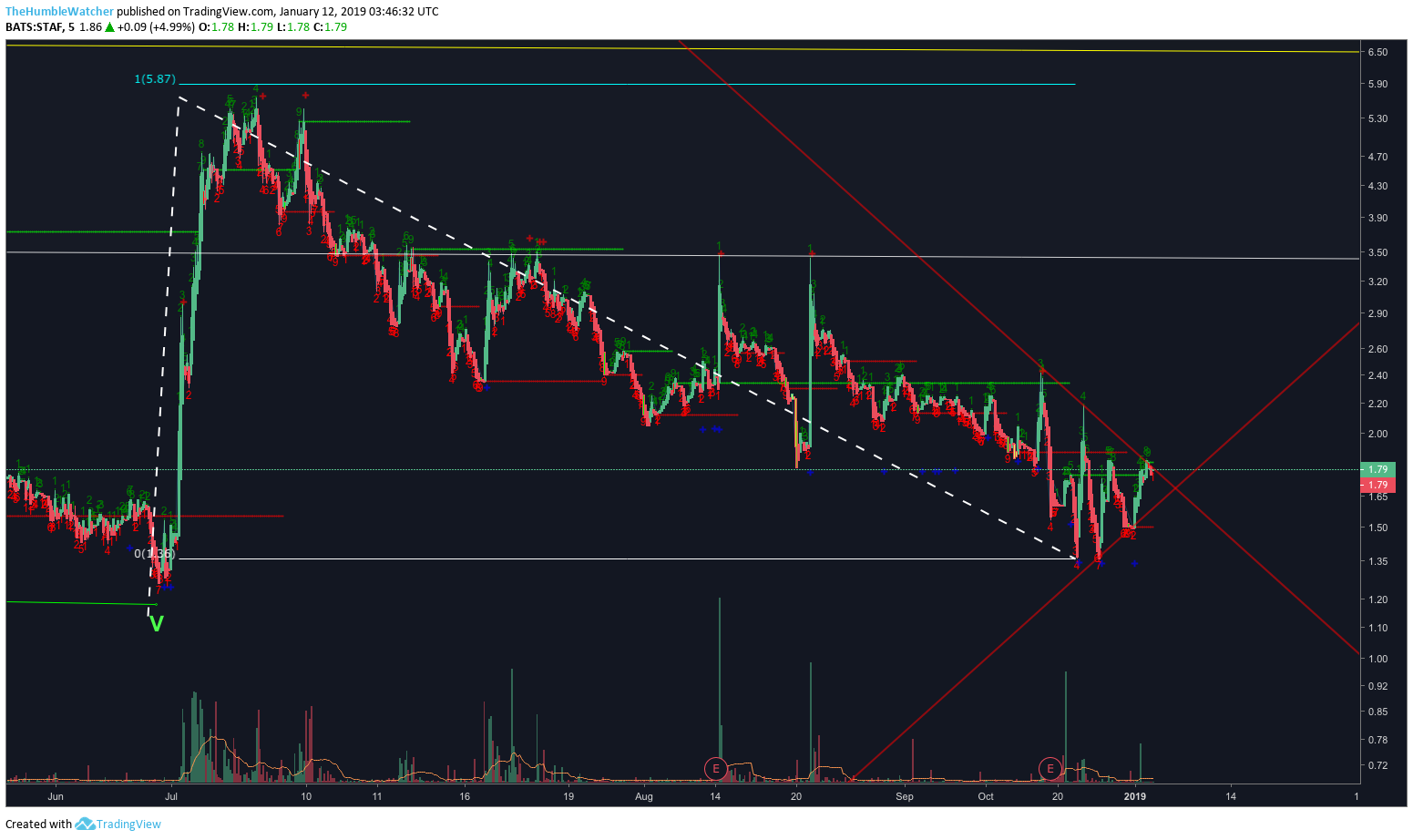1413x840 pixels.
Task: Click the 2019 year label on time axis
Action: (1134, 797)
